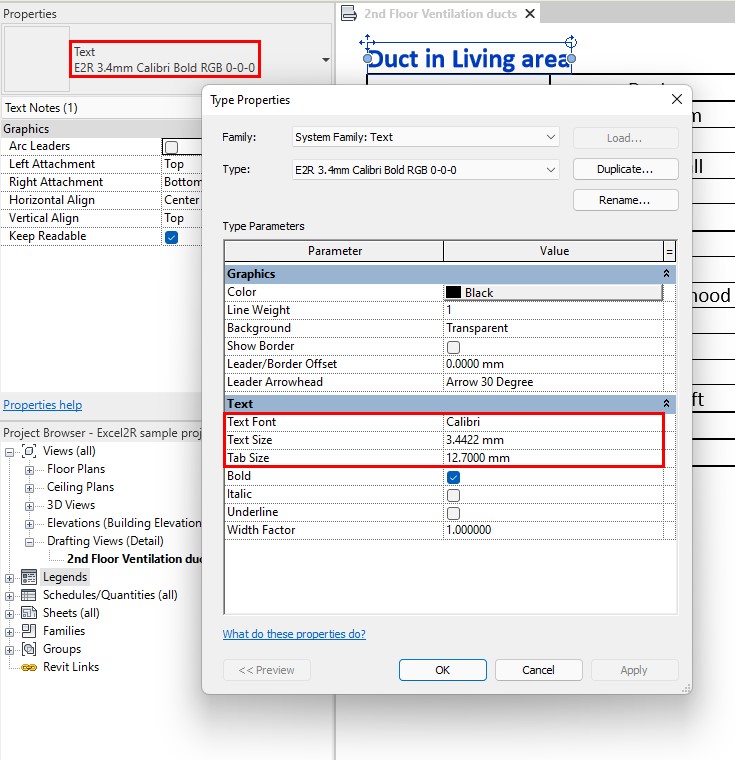Click the Sheets (all) icon
The width and height of the screenshot is (735, 760).
29,613
